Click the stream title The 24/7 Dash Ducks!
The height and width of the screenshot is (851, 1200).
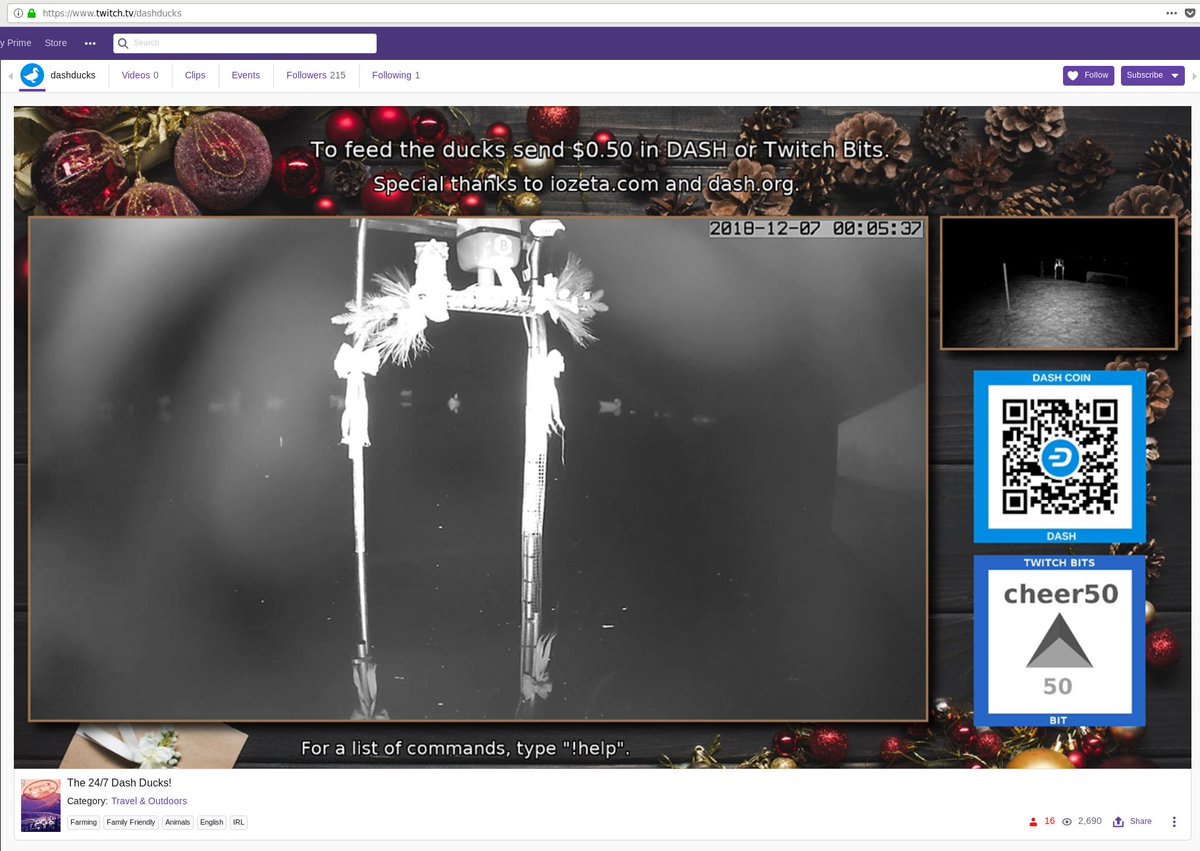pos(119,783)
